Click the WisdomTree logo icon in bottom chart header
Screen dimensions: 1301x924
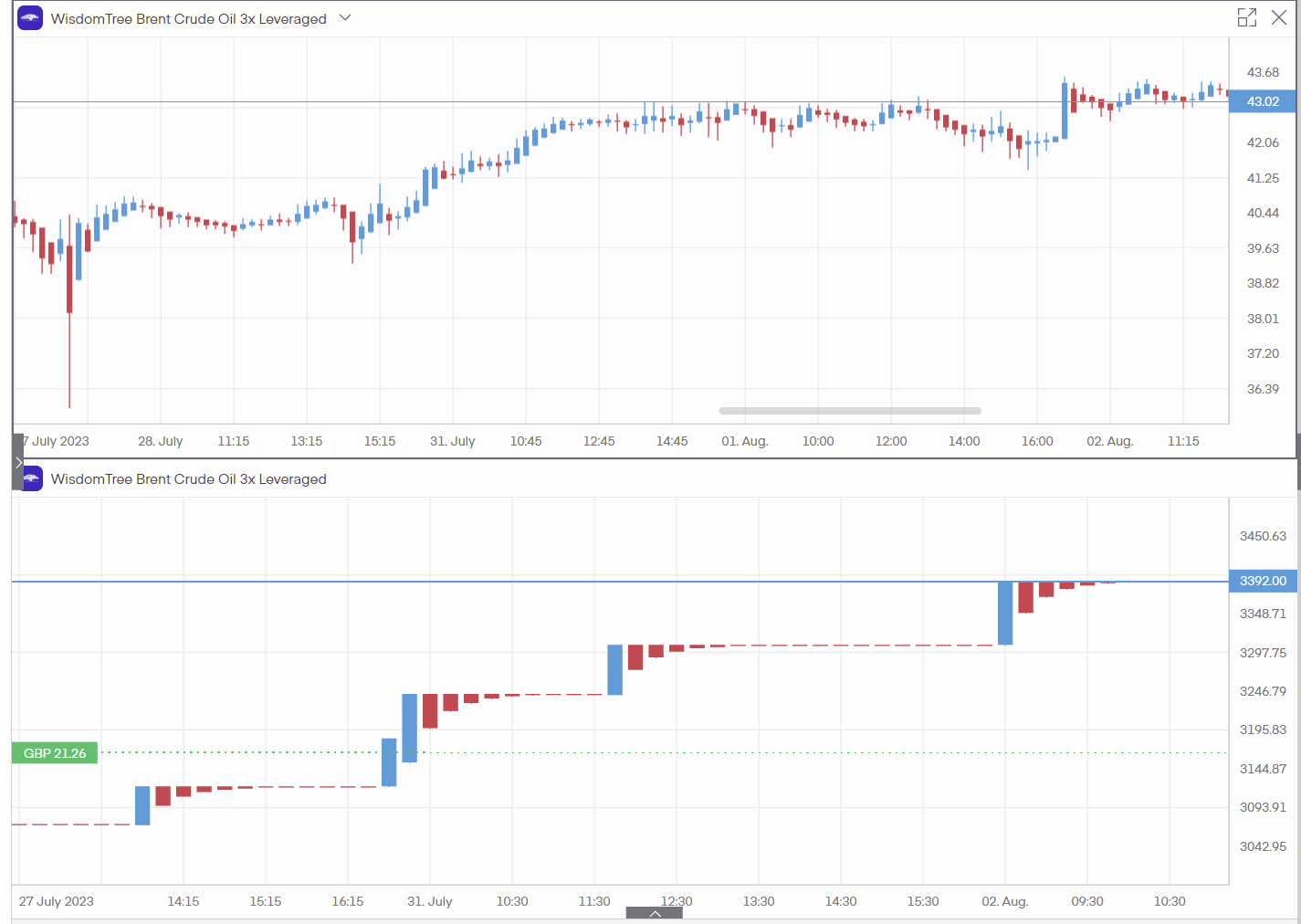coord(33,478)
